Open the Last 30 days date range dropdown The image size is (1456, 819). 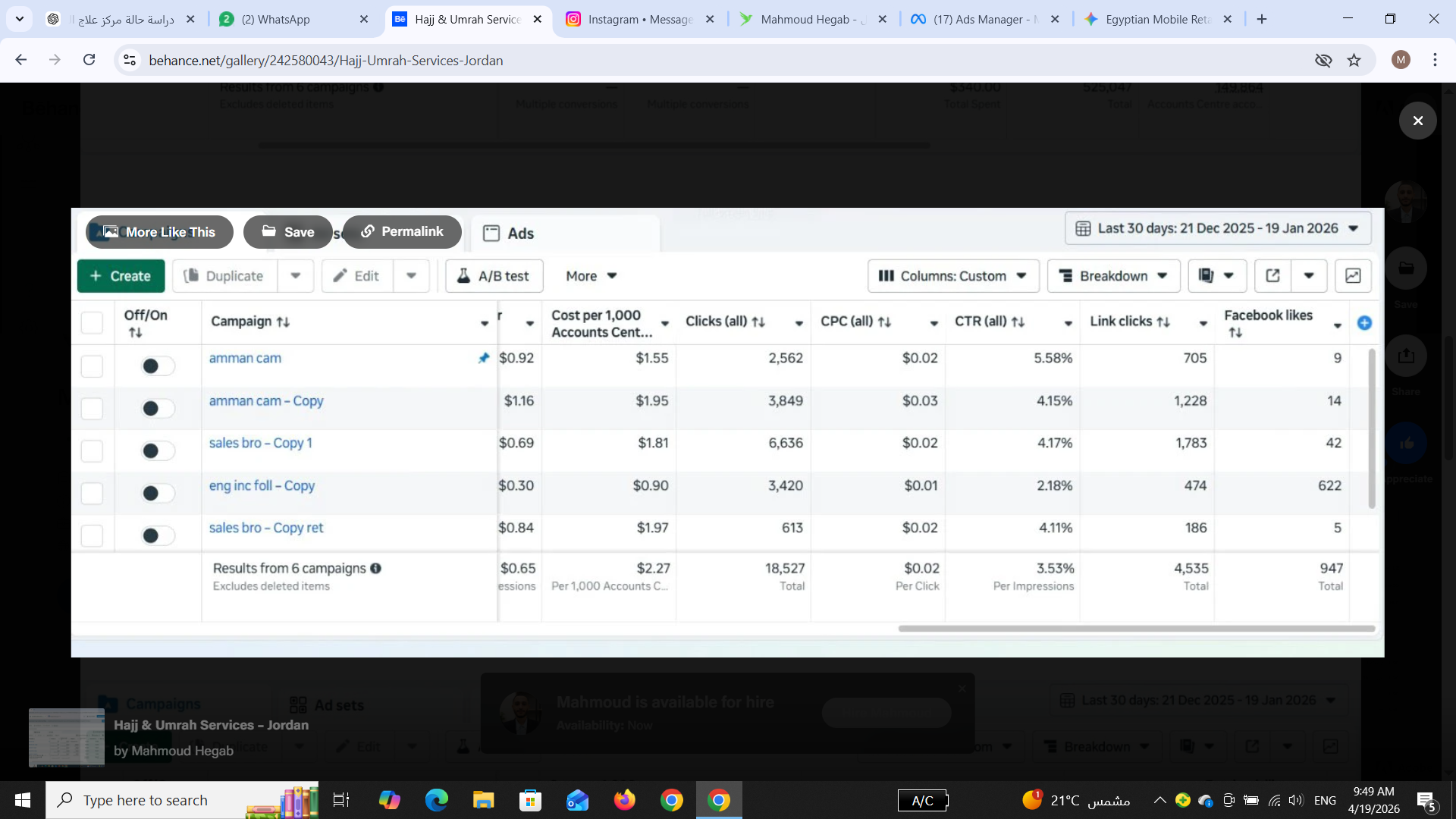(1218, 228)
